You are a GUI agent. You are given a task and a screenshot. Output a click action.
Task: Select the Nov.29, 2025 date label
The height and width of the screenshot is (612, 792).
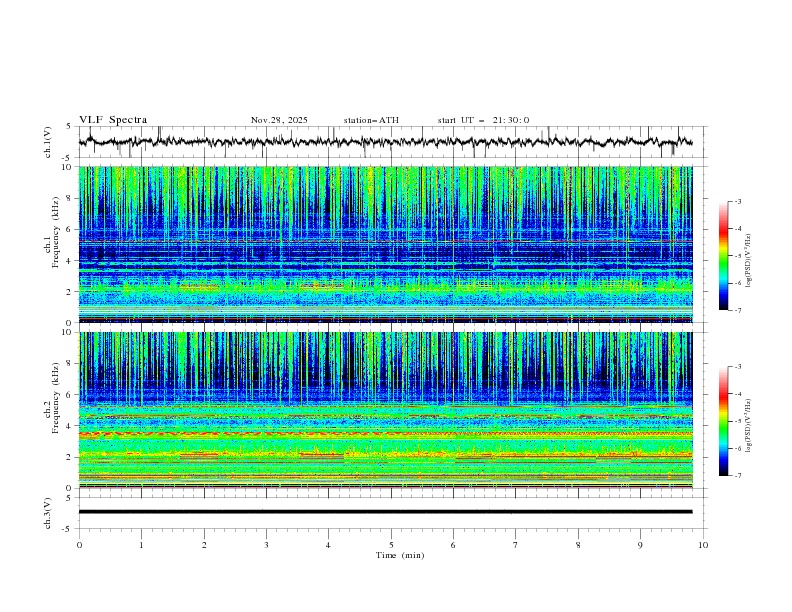coord(279,120)
